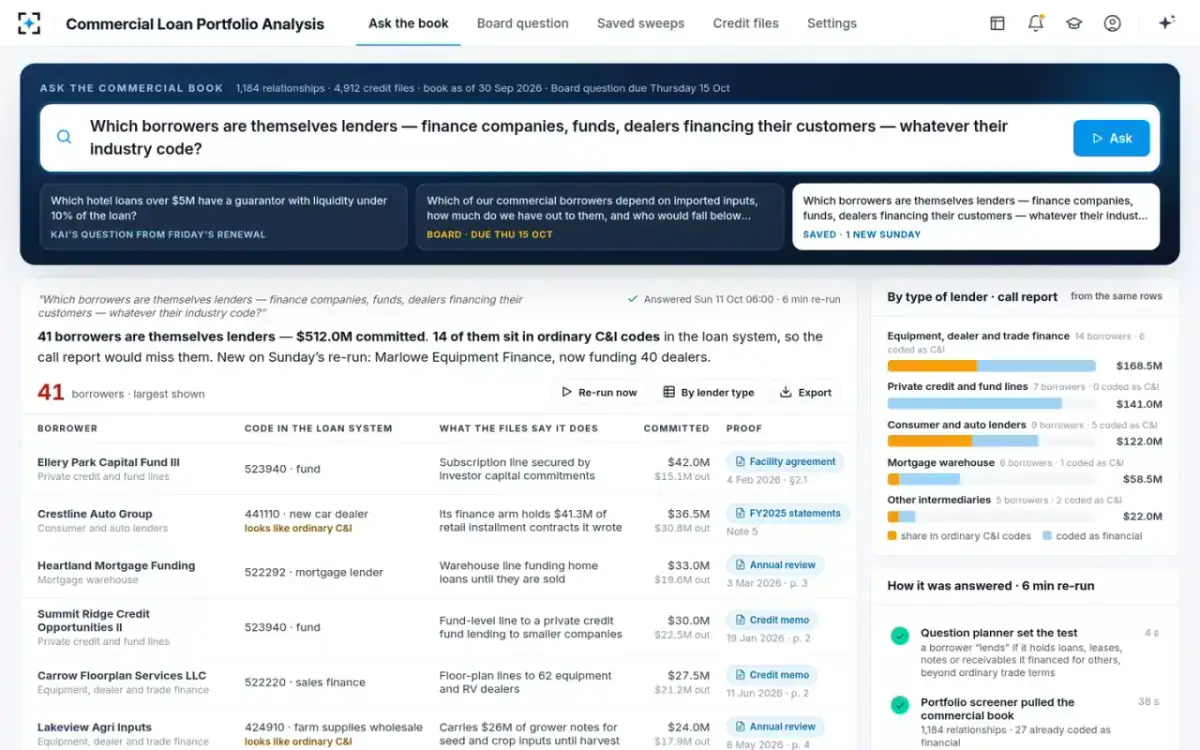Switch to the Ask the book tab
This screenshot has height=750, width=1200.
click(408, 23)
